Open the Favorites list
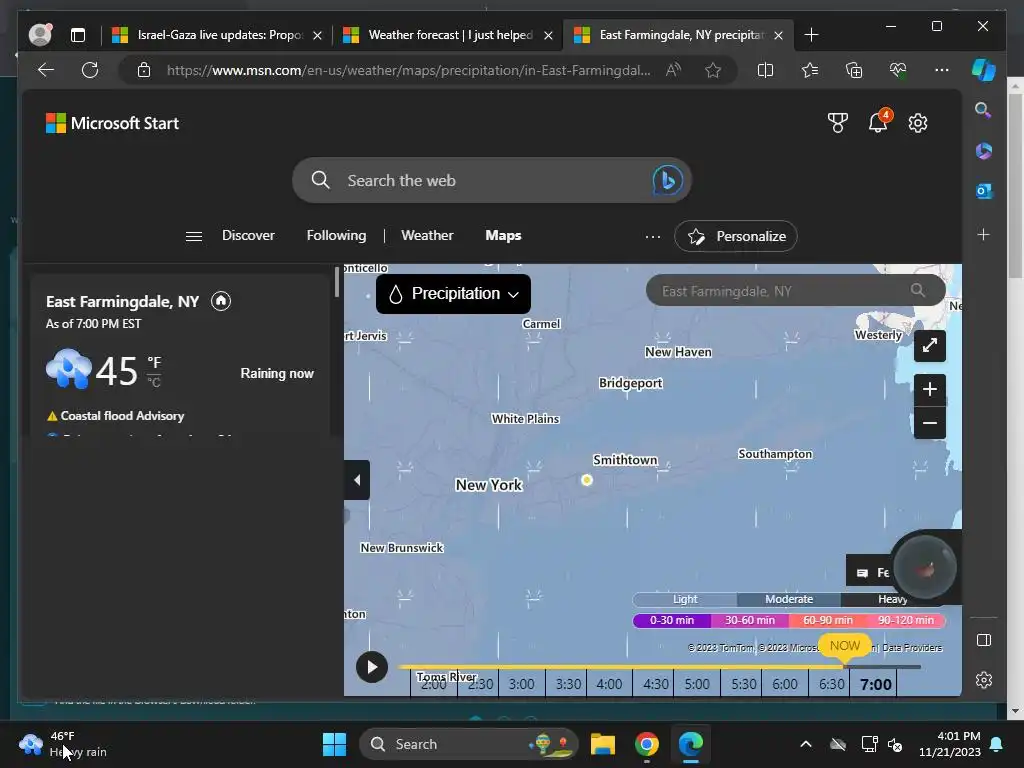 (810, 70)
